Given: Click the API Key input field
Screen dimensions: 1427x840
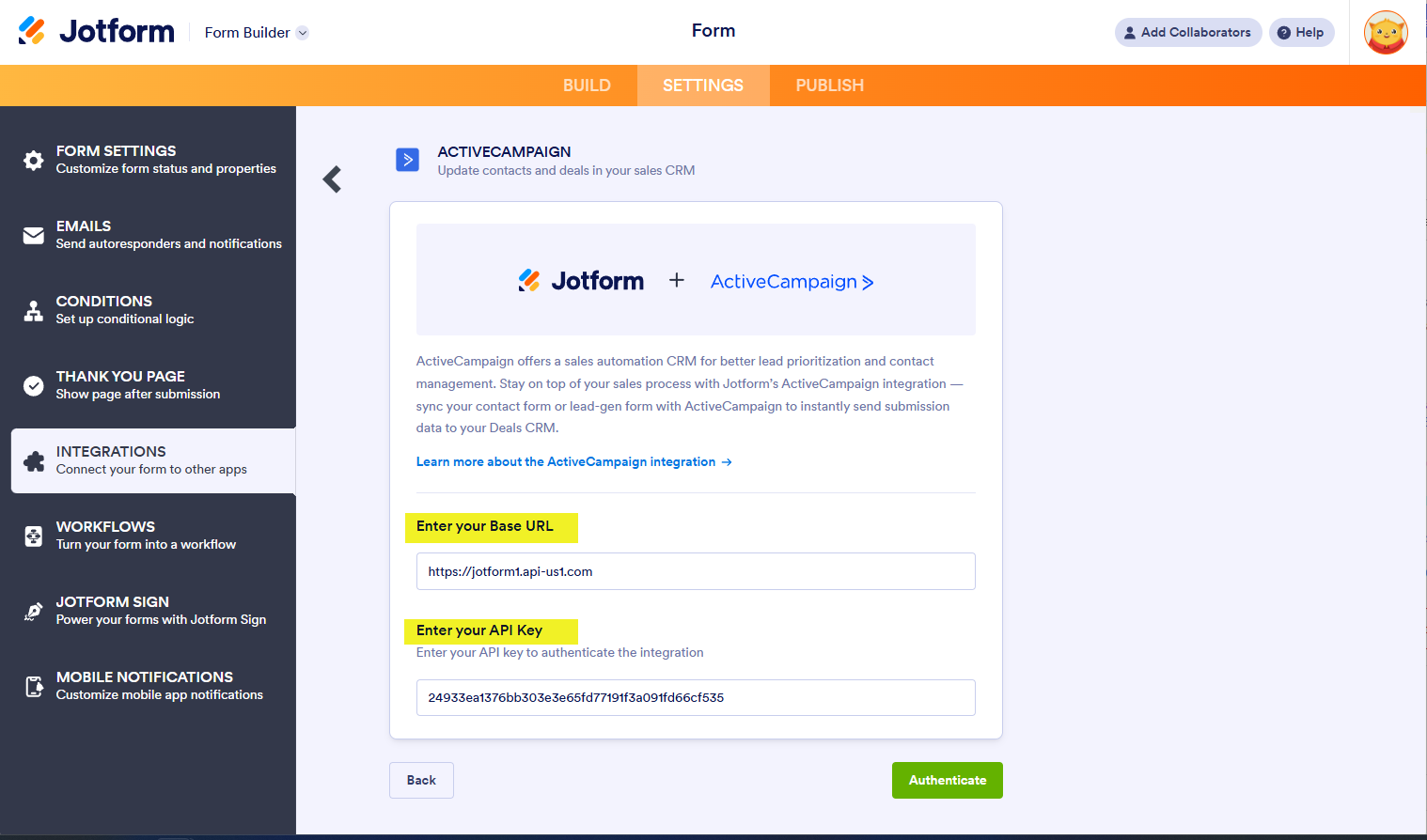Looking at the screenshot, I should tap(696, 697).
